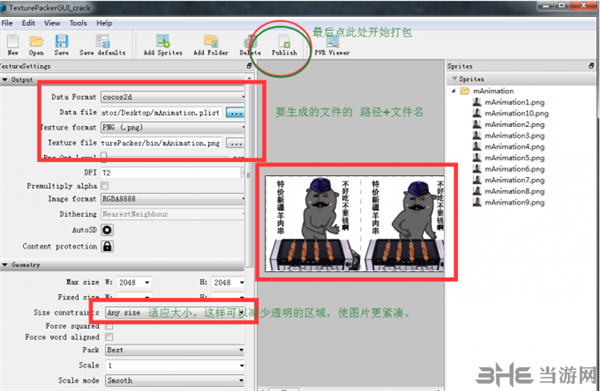Toggle Force word aligned checkbox
This screenshot has width=600, height=391.
click(109, 337)
